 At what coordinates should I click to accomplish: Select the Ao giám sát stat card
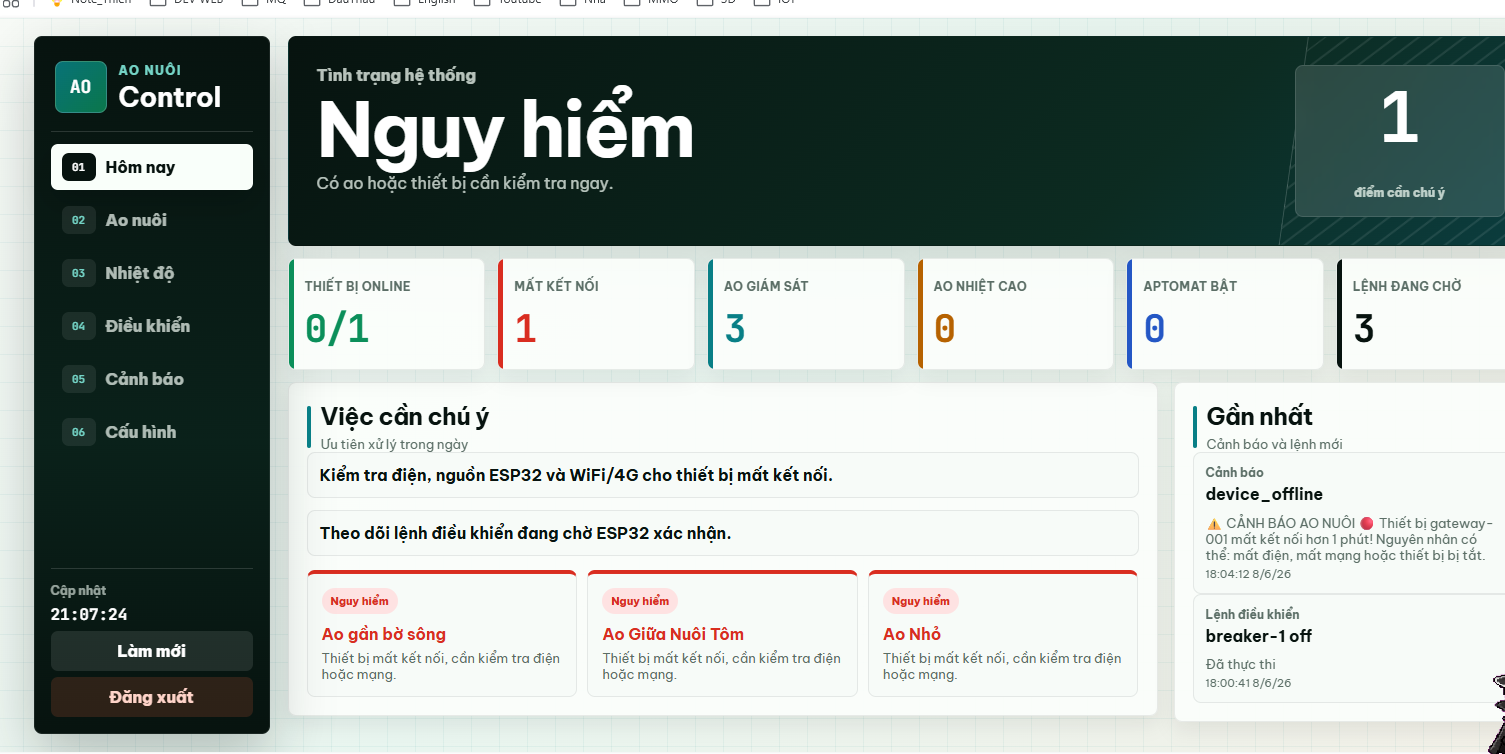806,314
